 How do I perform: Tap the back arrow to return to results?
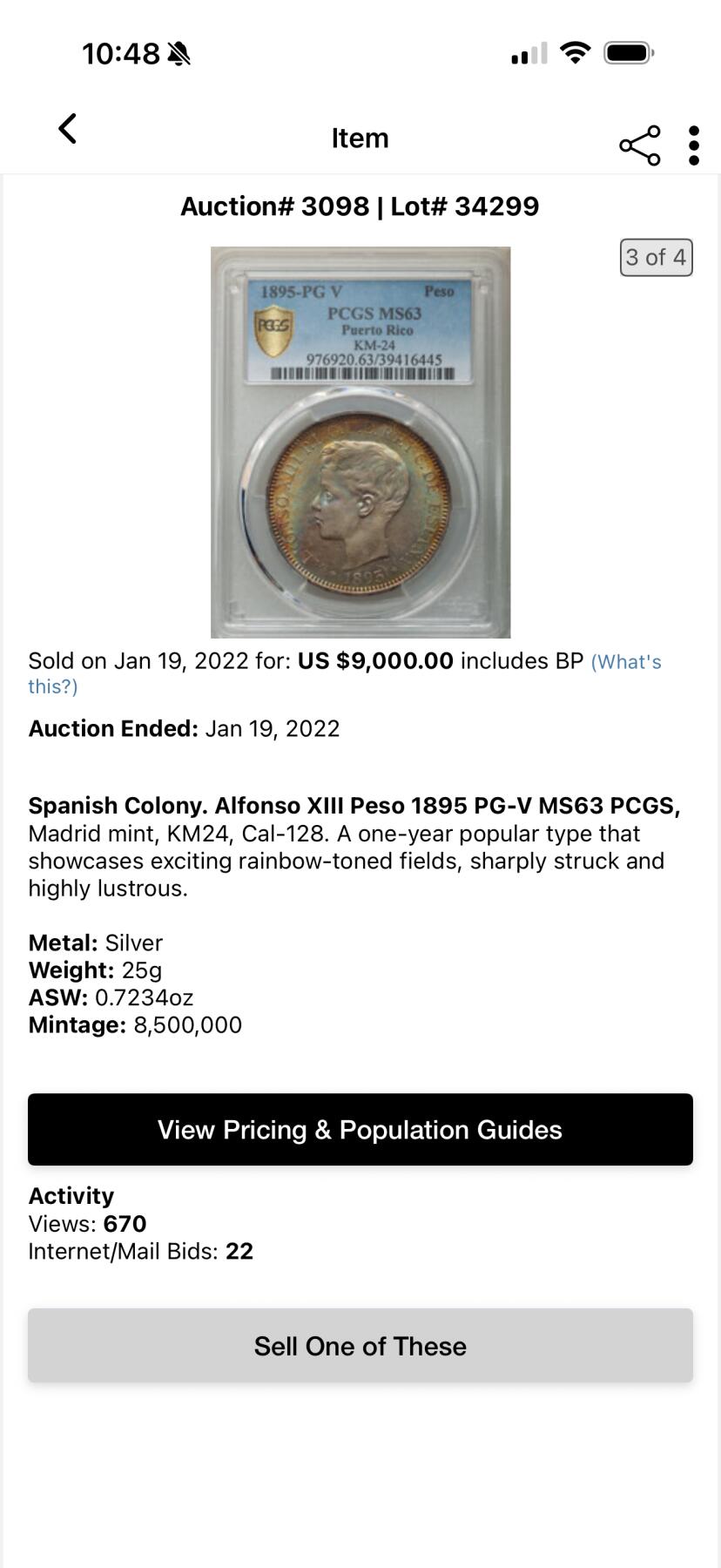(68, 129)
